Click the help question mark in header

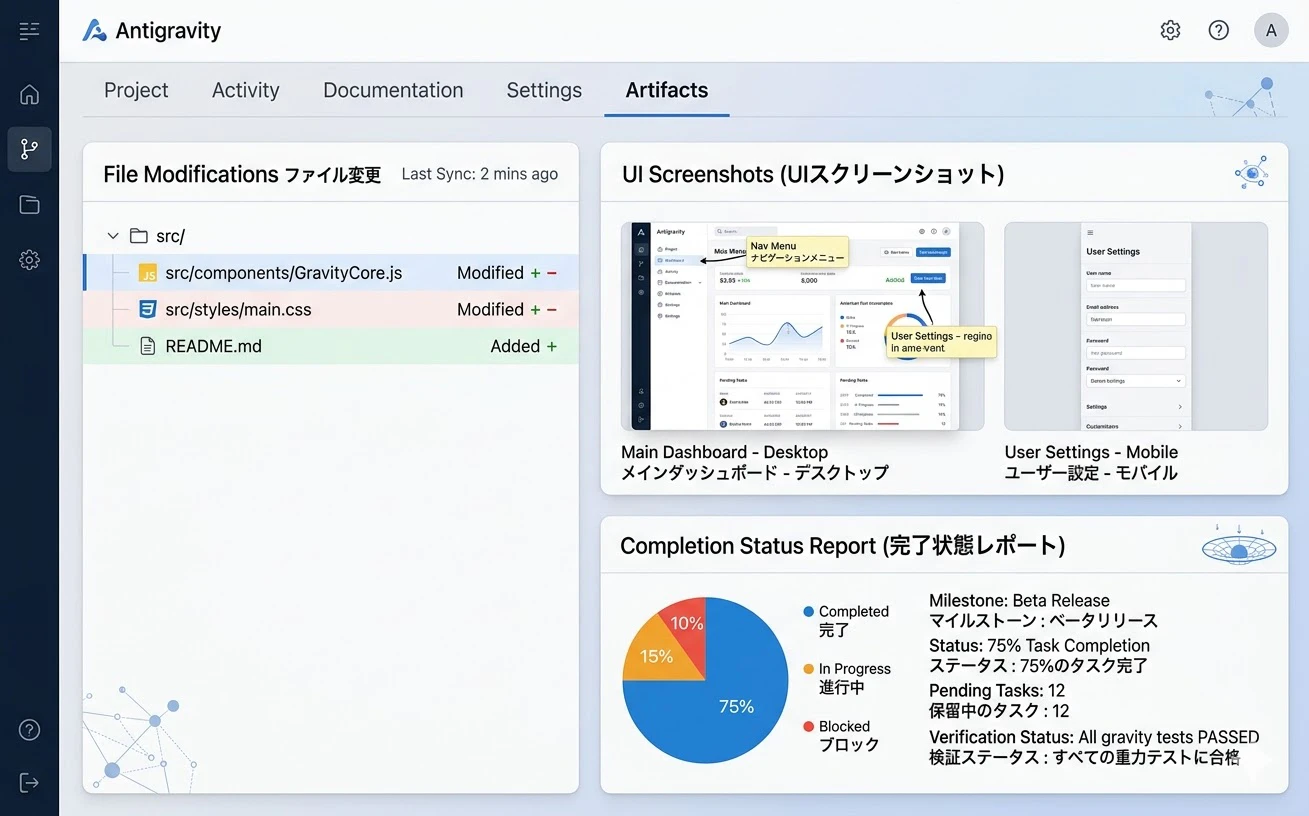click(x=1218, y=30)
